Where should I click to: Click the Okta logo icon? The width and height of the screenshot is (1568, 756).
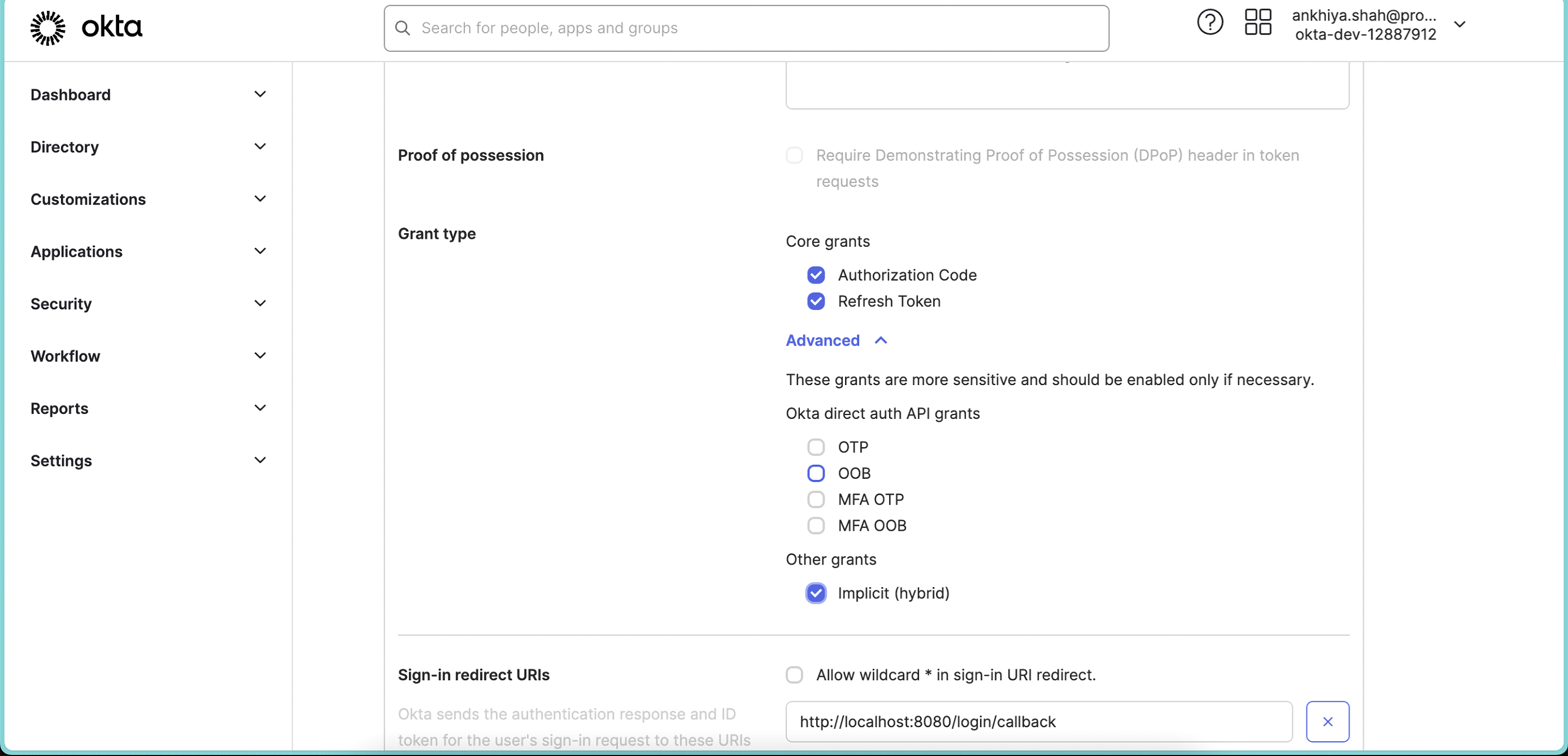click(48, 28)
